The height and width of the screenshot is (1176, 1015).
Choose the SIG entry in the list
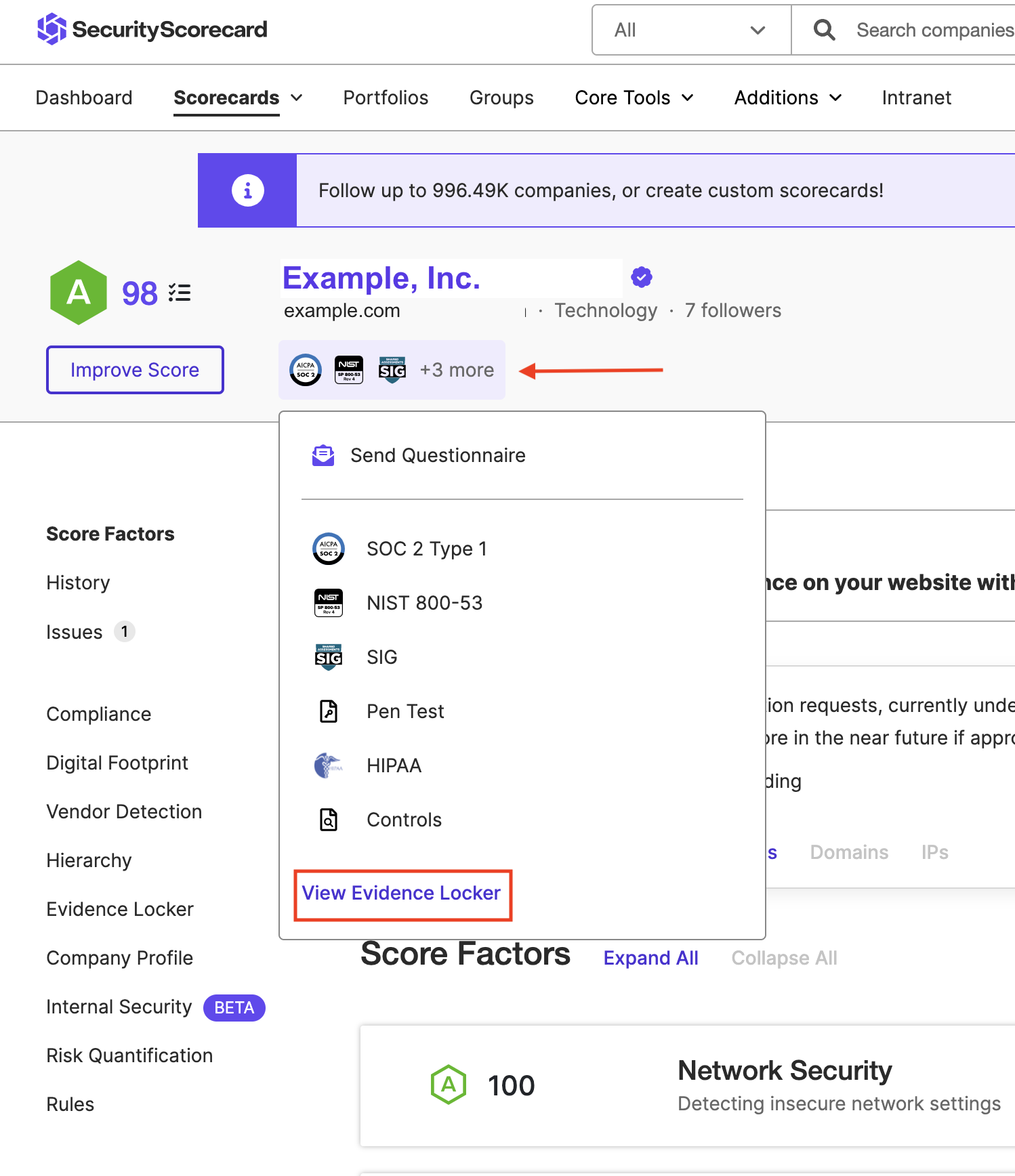(382, 657)
